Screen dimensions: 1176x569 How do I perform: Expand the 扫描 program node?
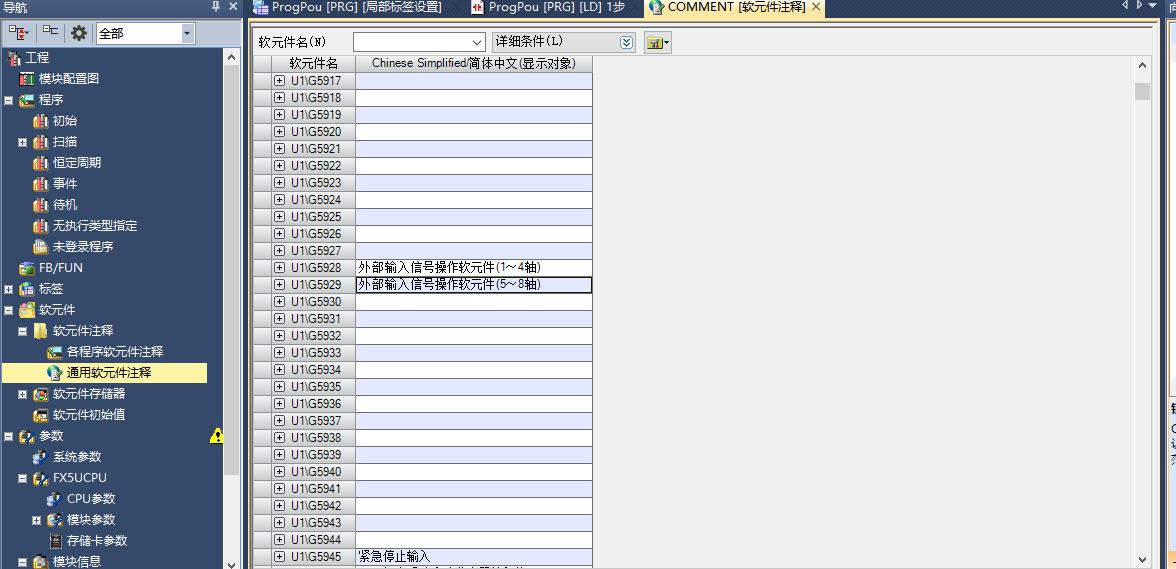(x=22, y=142)
